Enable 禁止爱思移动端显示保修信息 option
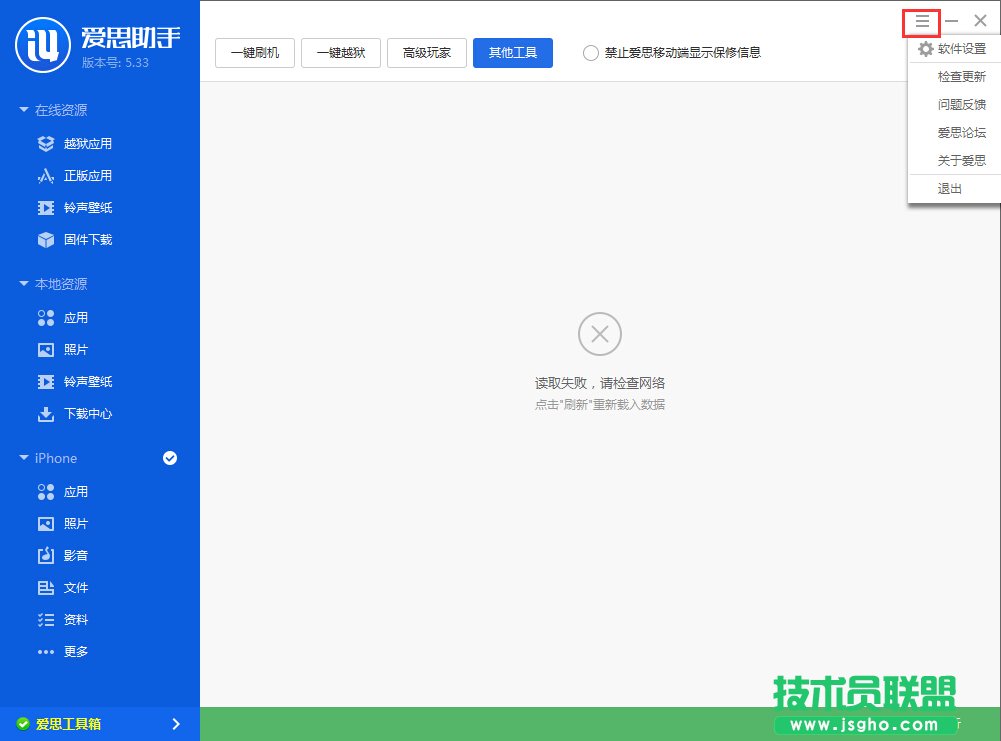This screenshot has height=741, width=1001. coord(590,53)
